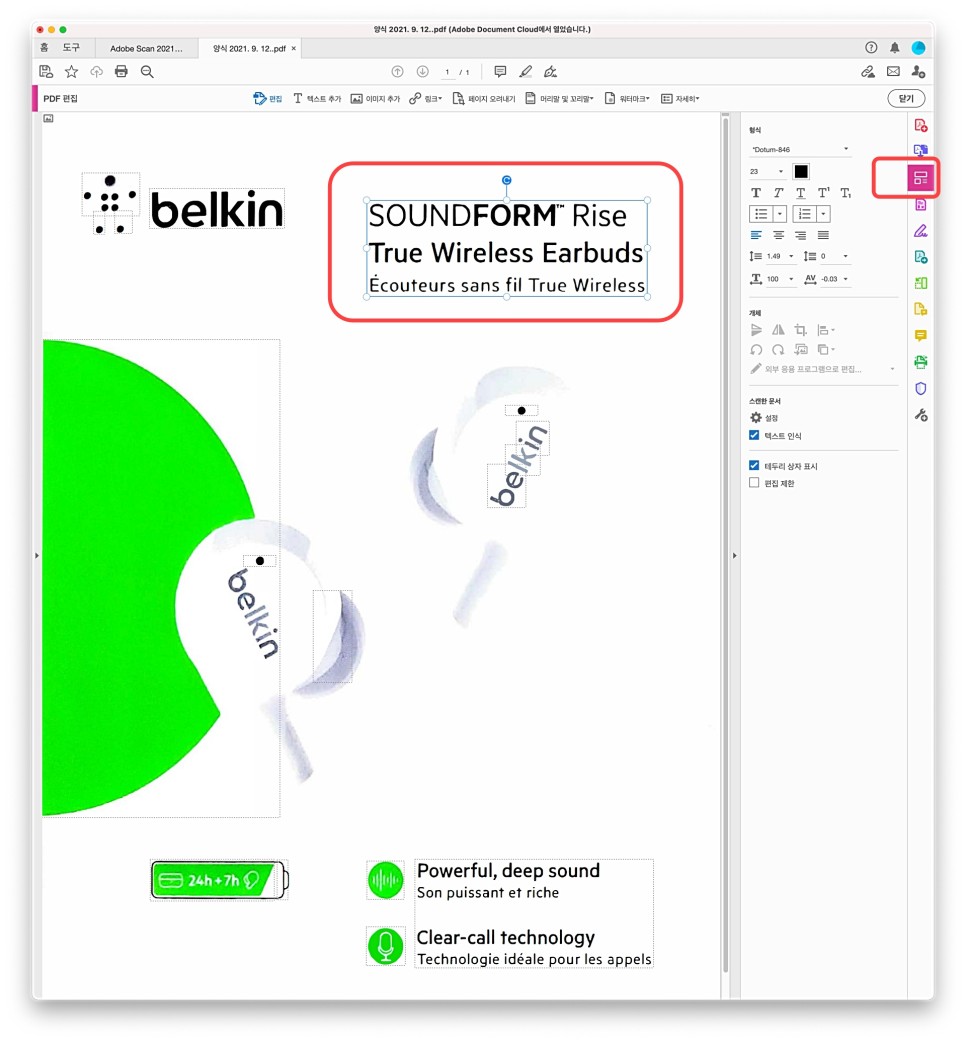Send file by email envelope icon
966x1042 pixels.
pyautogui.click(x=893, y=72)
